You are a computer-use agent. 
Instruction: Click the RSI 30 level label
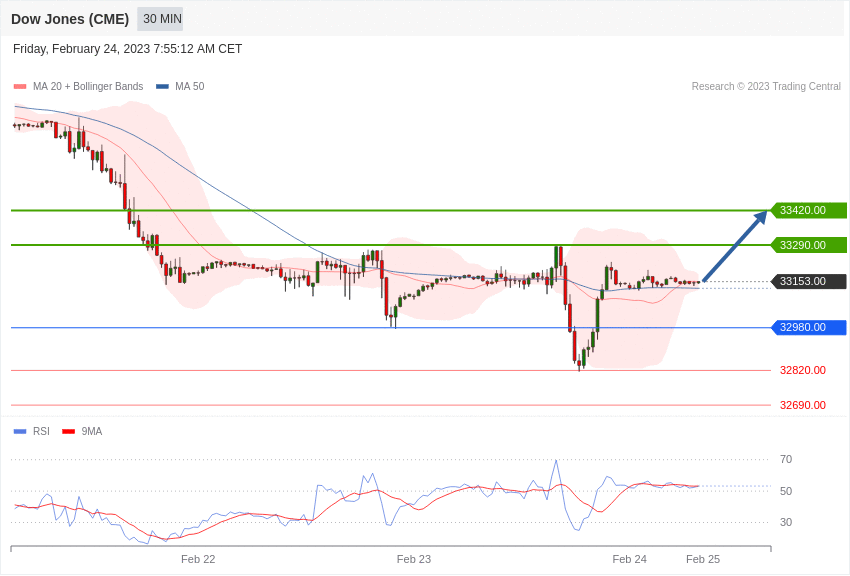click(x=786, y=522)
